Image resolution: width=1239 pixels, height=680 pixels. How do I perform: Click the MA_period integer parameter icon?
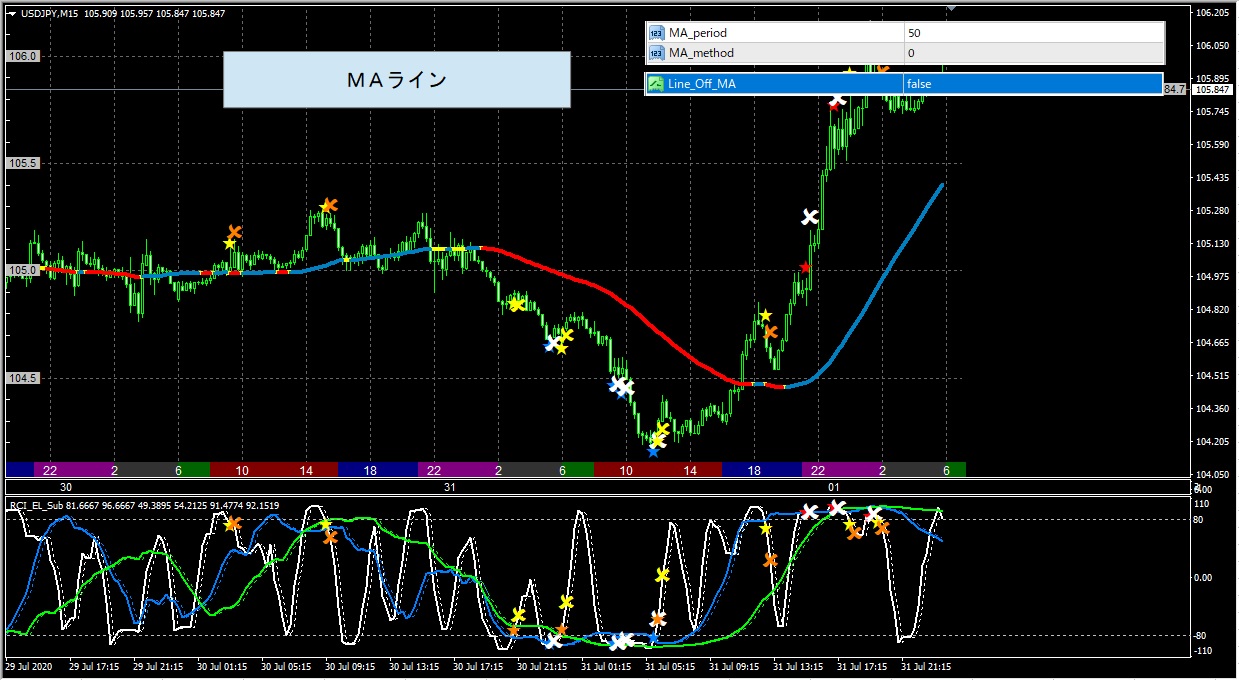click(x=656, y=33)
